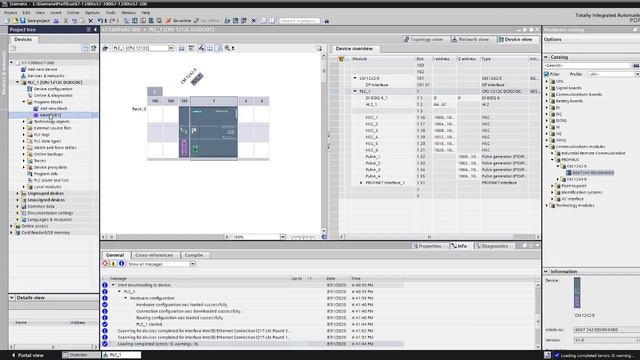The height and width of the screenshot is (360, 640).
Task: Expand Technology modules in hardware catalog
Action: [x=547, y=205]
